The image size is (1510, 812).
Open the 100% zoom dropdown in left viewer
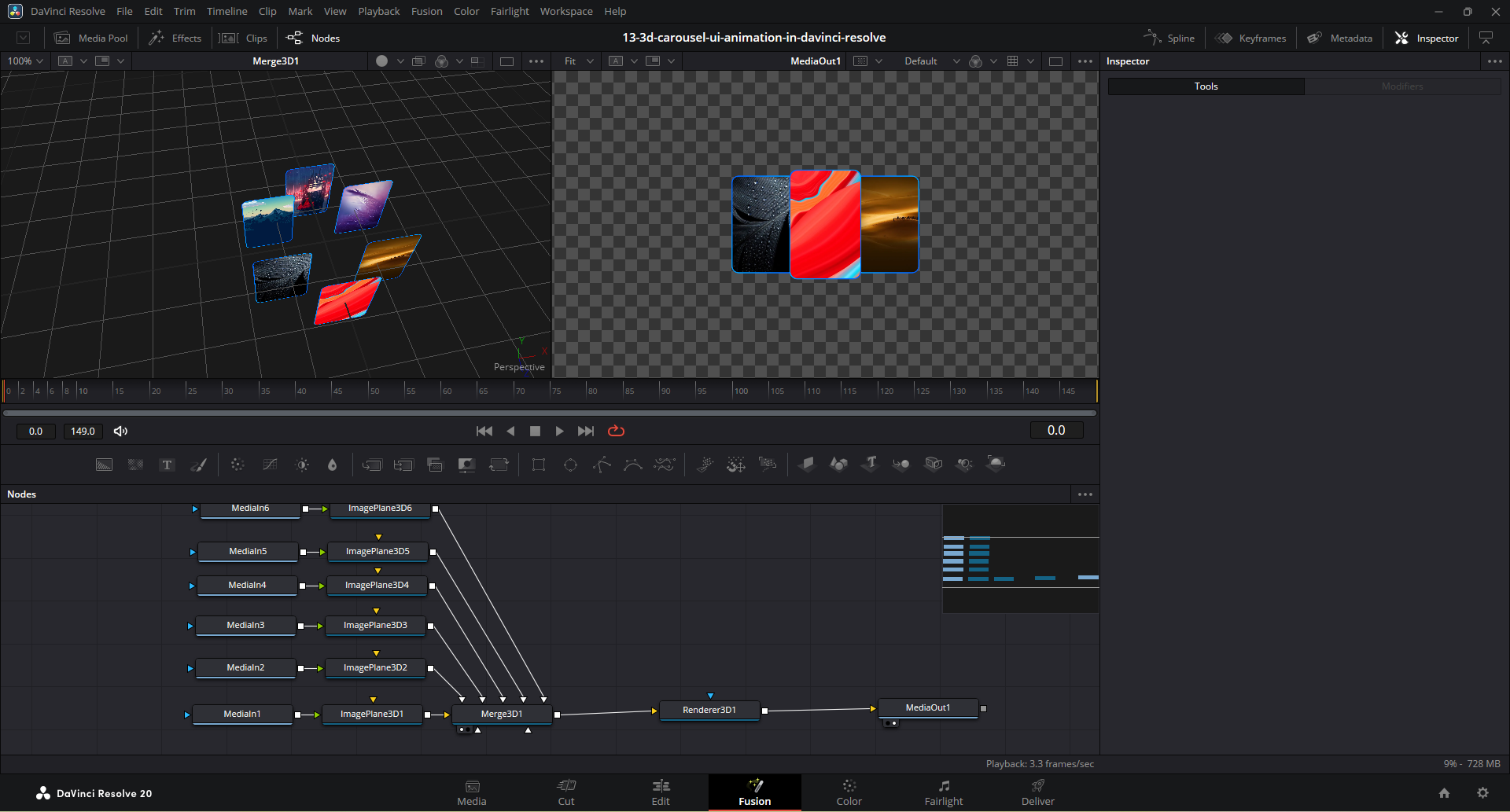coord(25,61)
